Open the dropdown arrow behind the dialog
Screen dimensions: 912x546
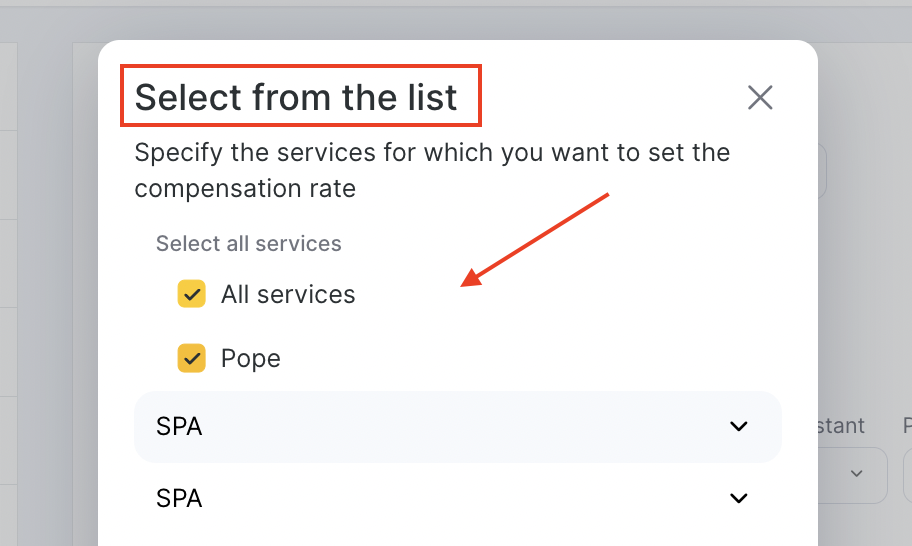857,473
